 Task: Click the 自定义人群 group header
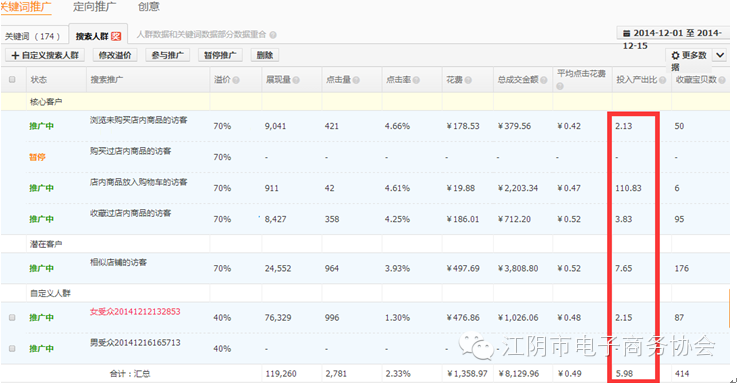[x=50, y=293]
